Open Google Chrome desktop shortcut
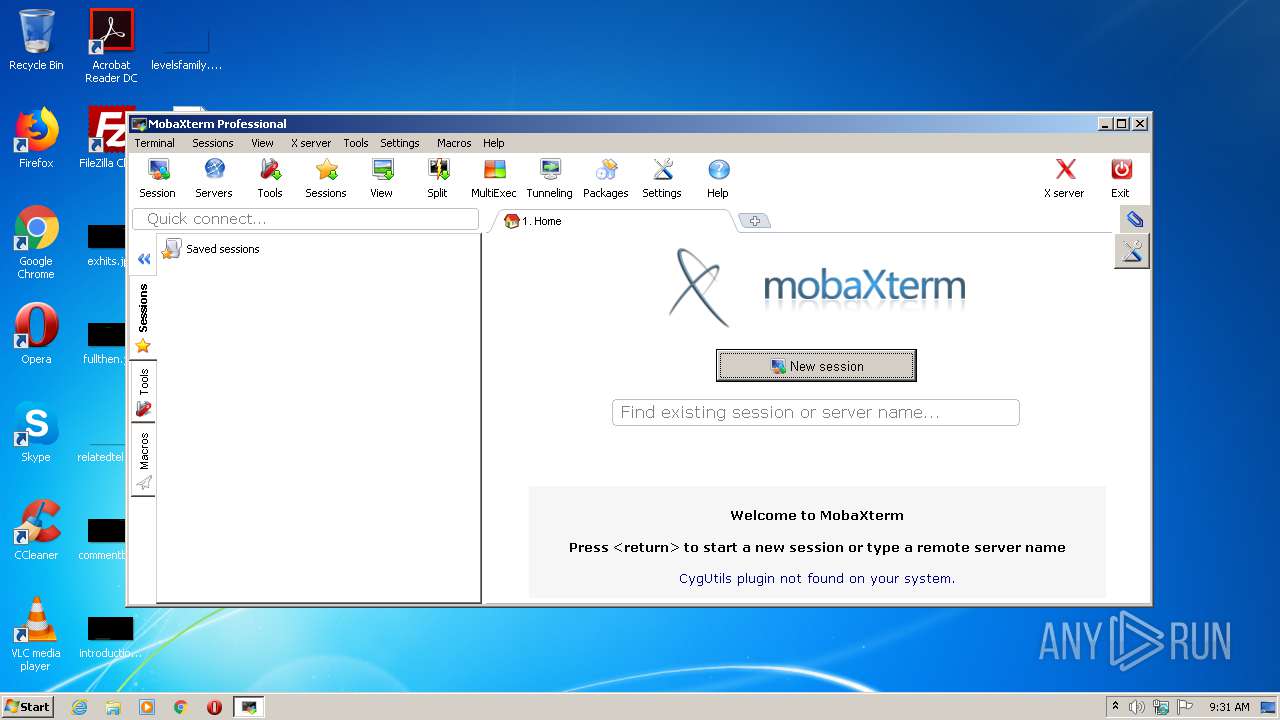The height and width of the screenshot is (720, 1280). pyautogui.click(x=36, y=243)
